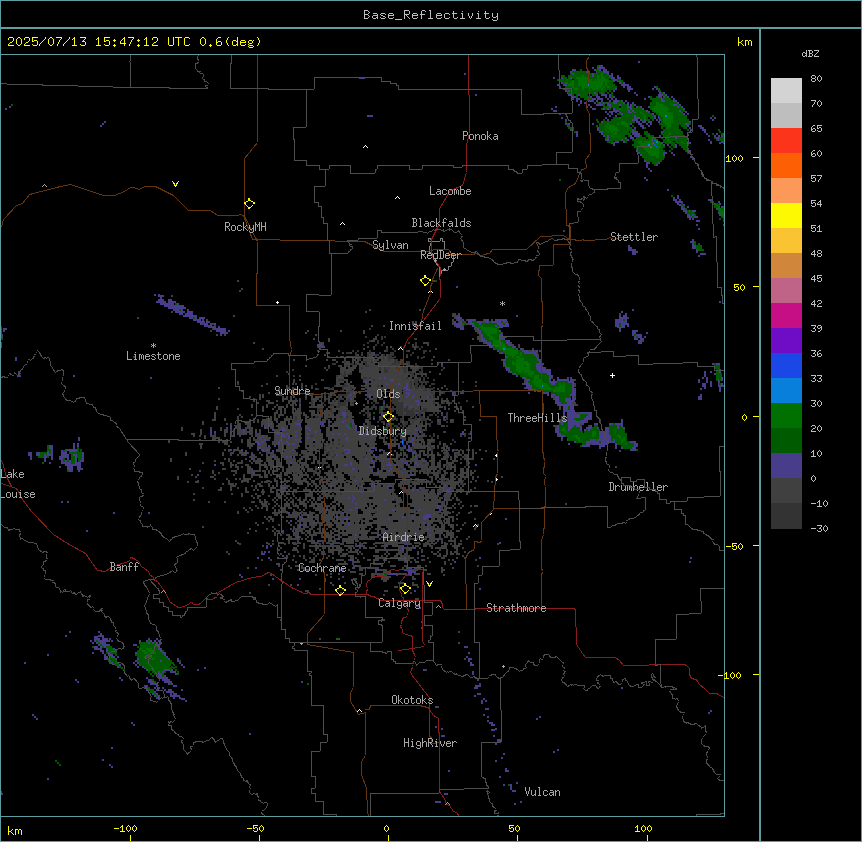Click the Calgary city label
Viewport: 862px width, 842px height.
click(400, 603)
